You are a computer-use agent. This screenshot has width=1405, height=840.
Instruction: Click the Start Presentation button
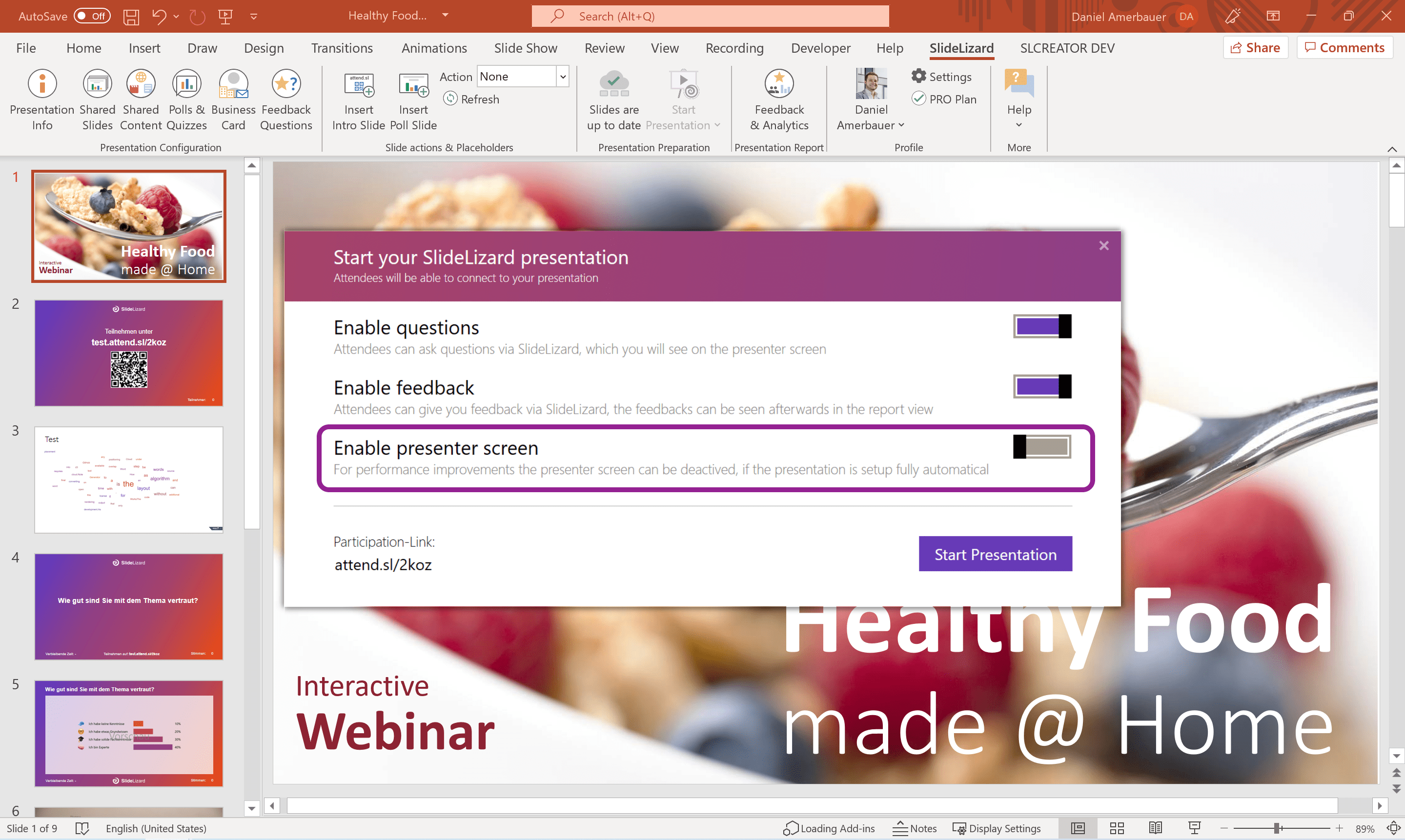pos(995,554)
